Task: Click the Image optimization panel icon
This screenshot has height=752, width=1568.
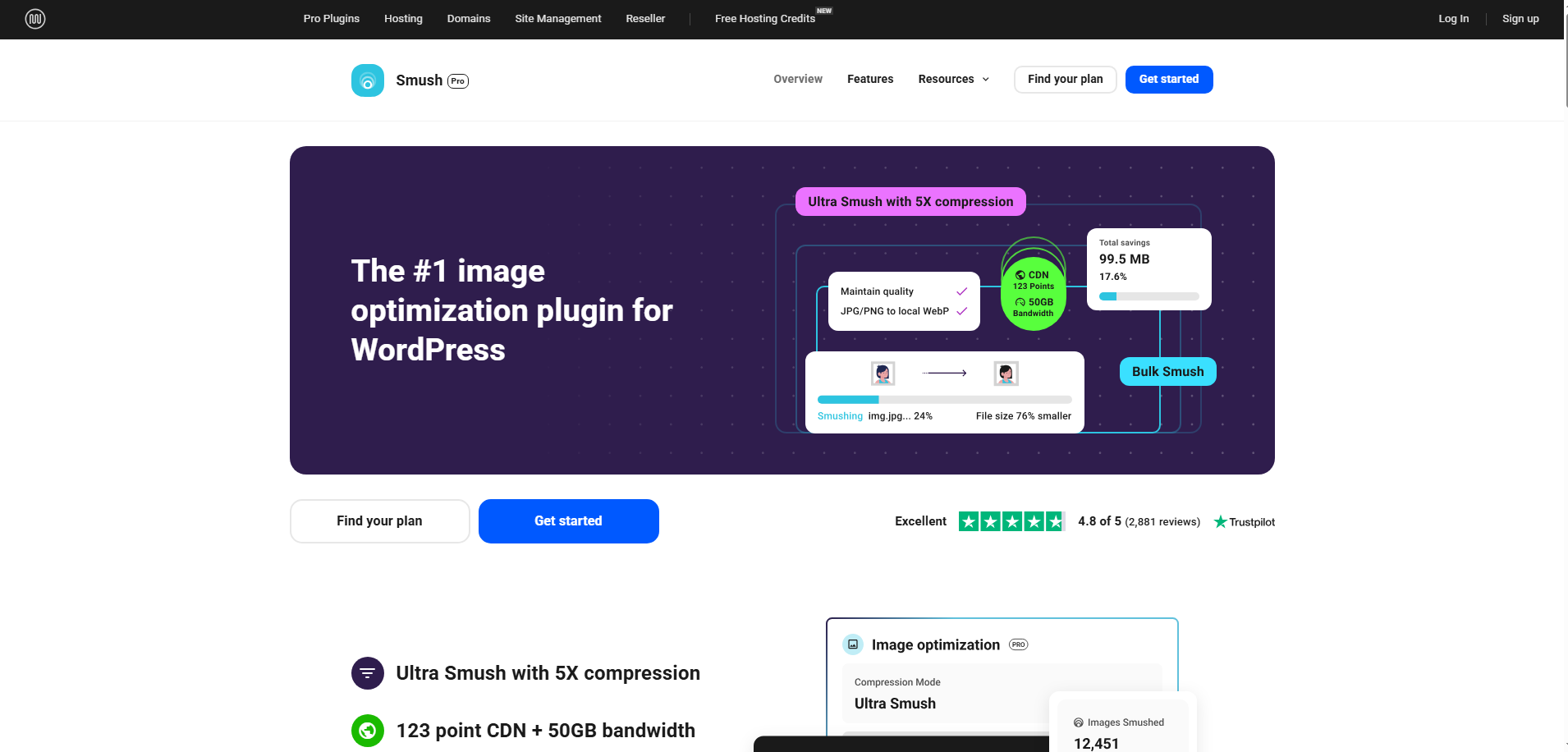Action: [x=853, y=644]
